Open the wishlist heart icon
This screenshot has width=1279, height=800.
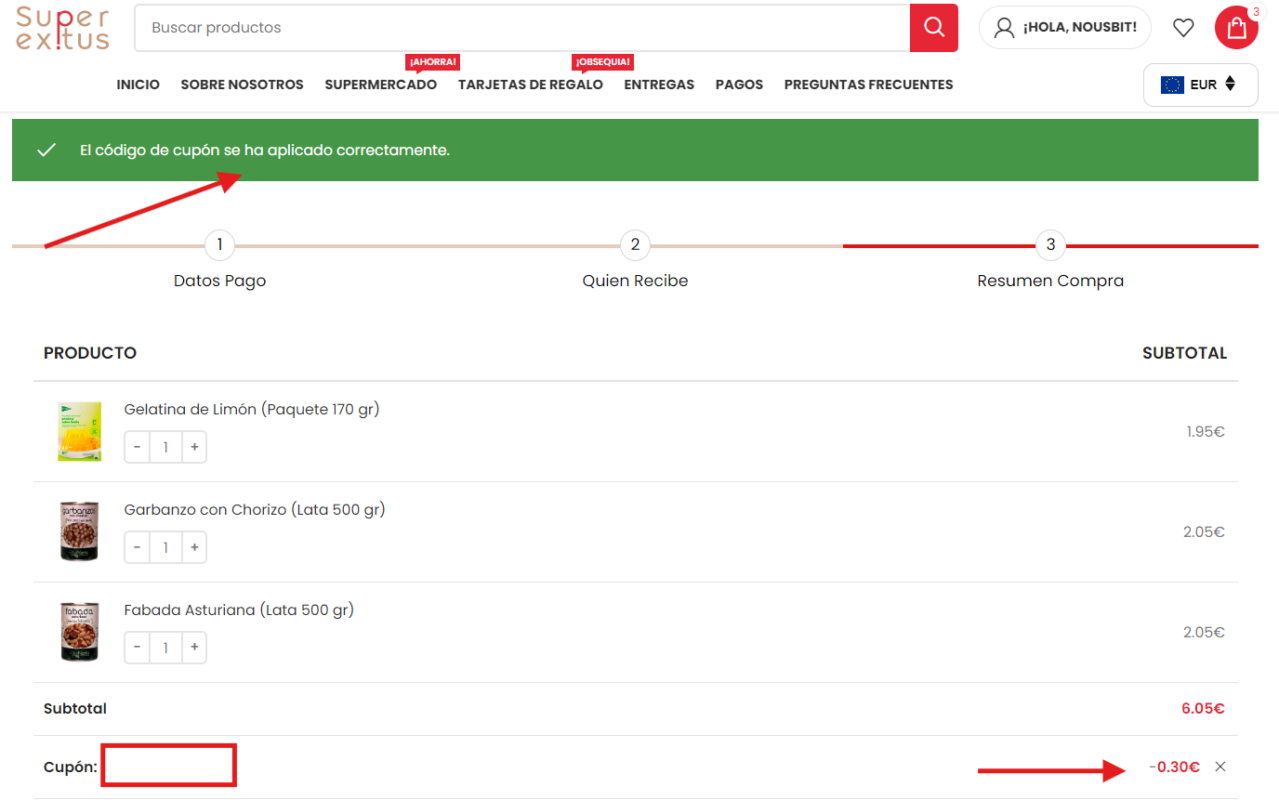[x=1183, y=28]
